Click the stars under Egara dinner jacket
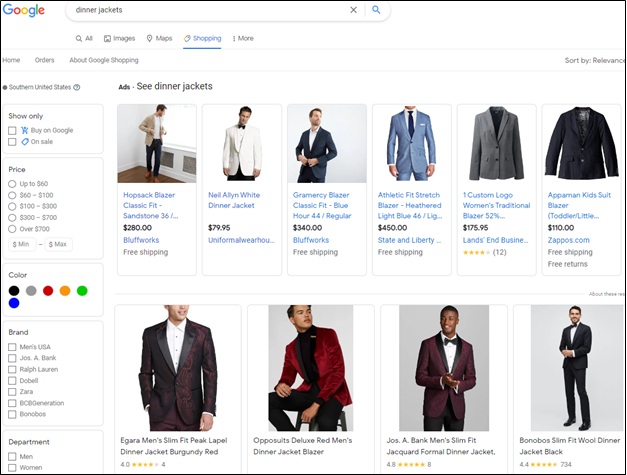627x475 pixels. tap(146, 465)
